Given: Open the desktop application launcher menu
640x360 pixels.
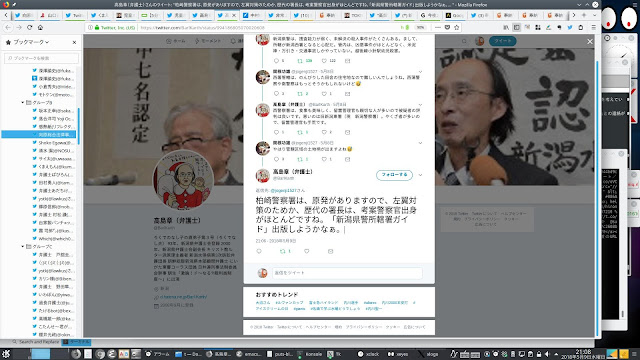Looking at the screenshot, I should (x=6, y=354).
